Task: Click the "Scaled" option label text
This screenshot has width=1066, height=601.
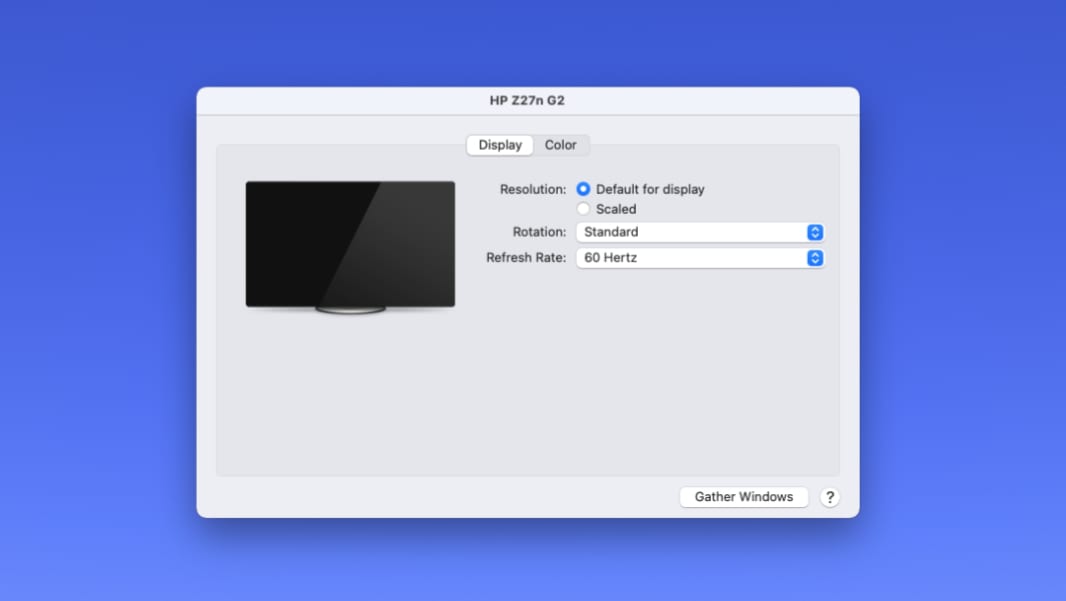Action: pos(616,209)
